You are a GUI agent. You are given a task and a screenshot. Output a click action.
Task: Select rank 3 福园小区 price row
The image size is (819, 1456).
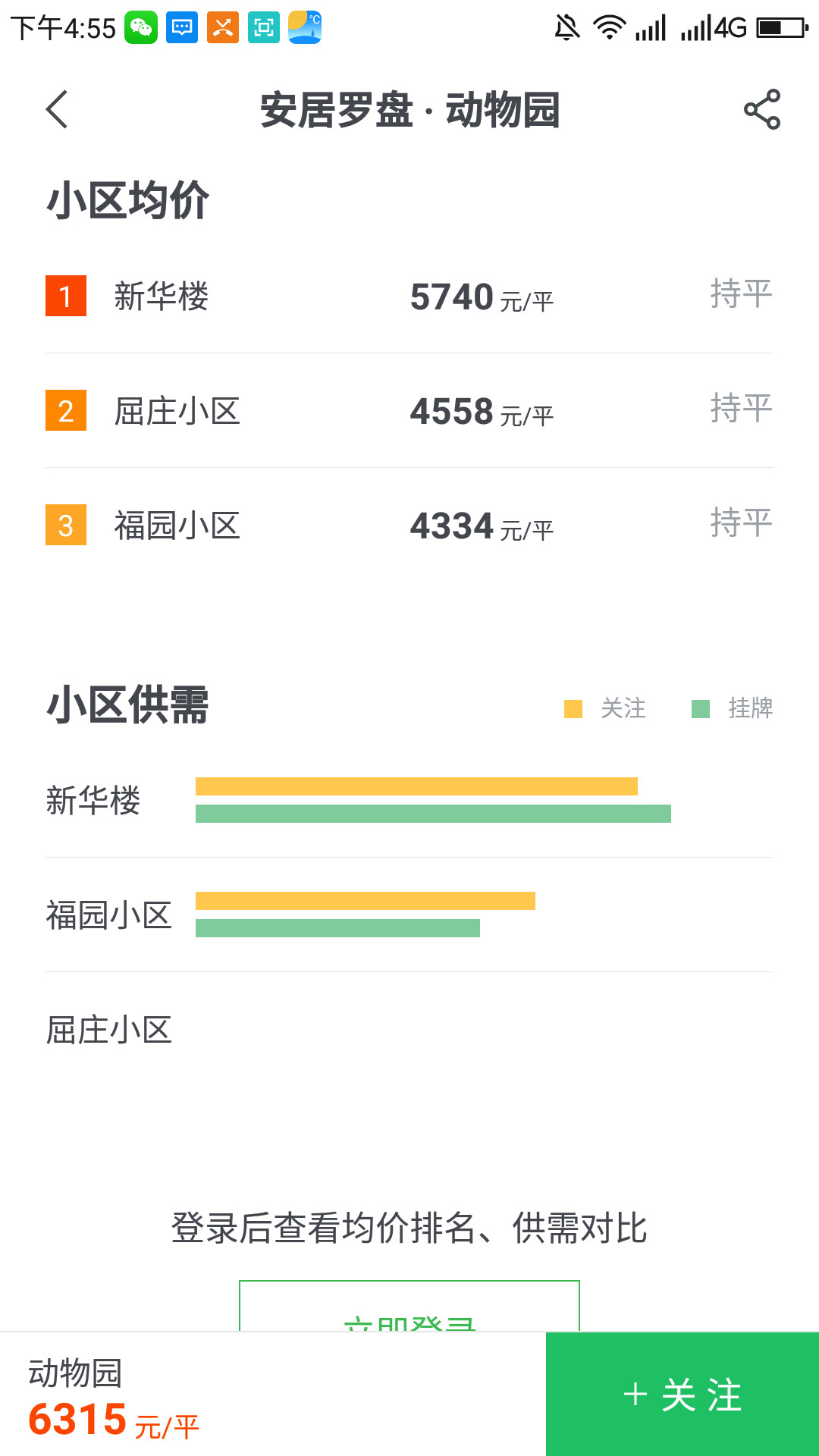tap(409, 525)
